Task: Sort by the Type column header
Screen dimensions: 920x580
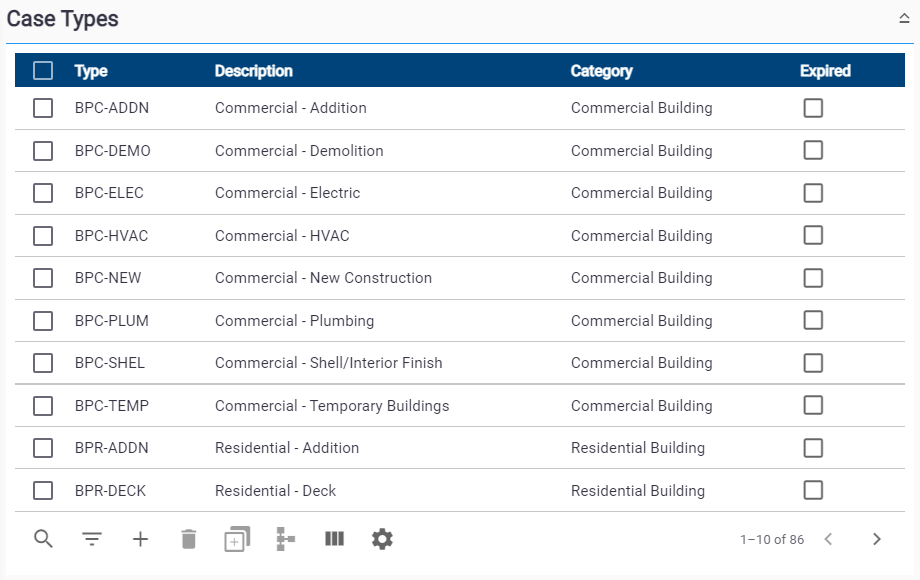Action: click(91, 71)
